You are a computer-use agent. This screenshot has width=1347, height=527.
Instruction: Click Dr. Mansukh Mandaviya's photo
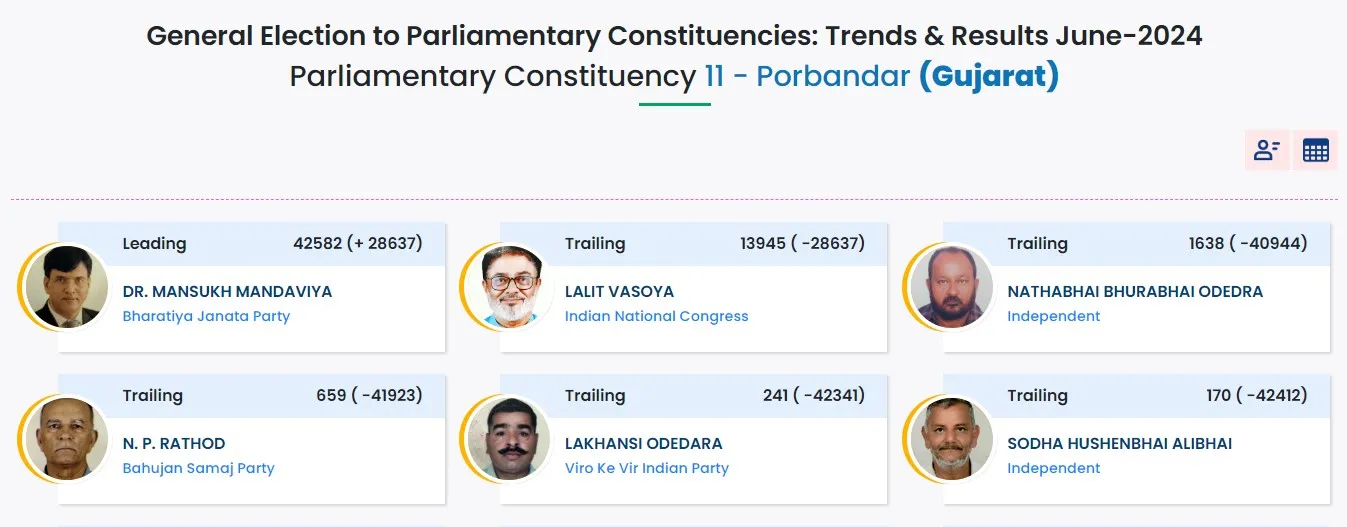[65, 287]
